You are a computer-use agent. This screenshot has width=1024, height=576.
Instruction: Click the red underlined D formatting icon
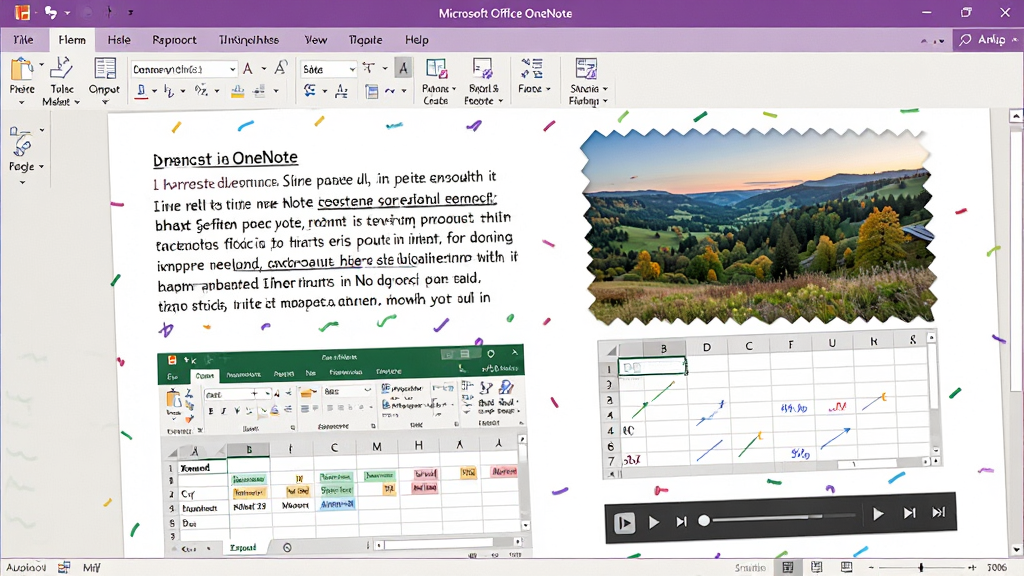[x=141, y=91]
